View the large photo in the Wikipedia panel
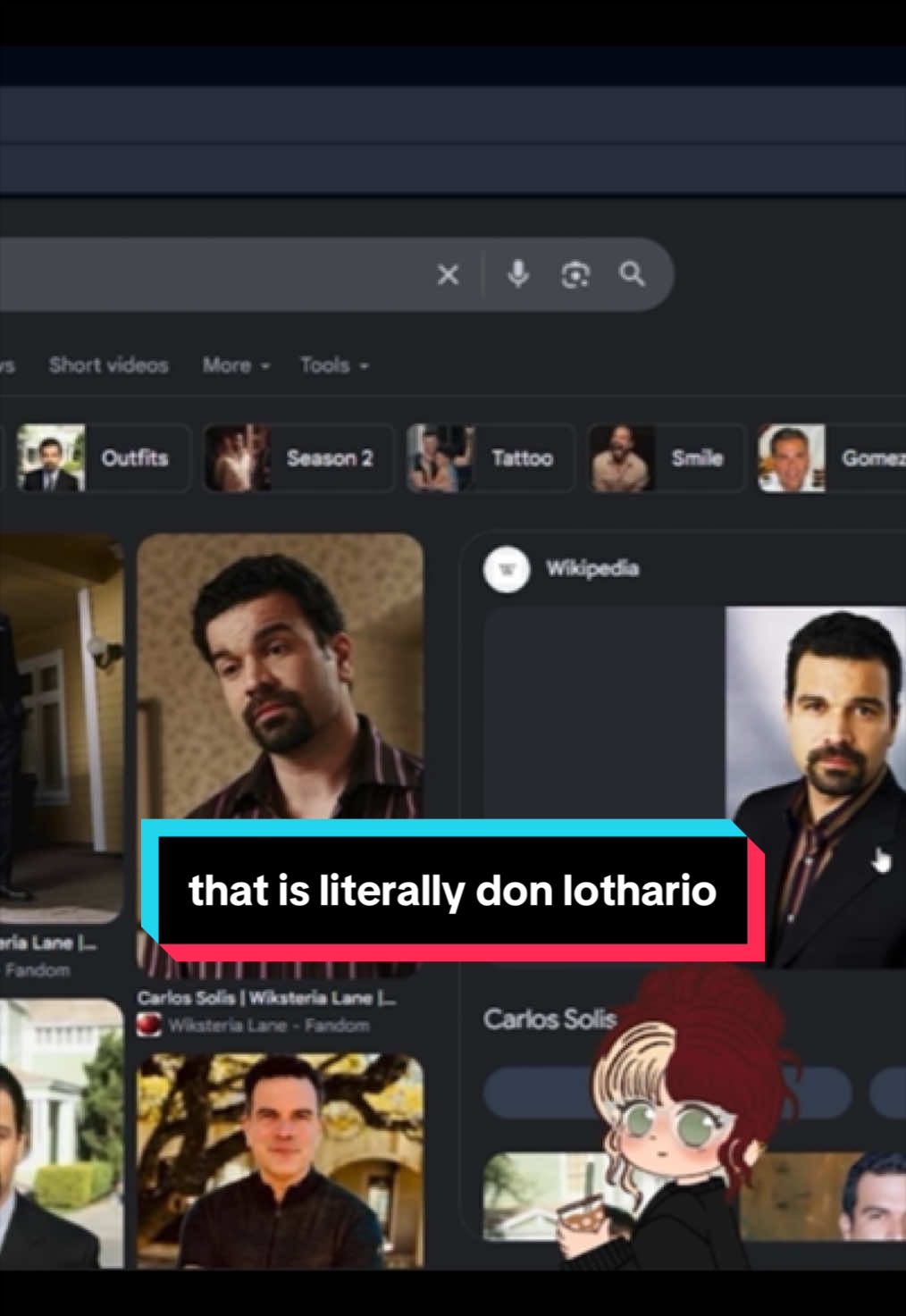Image resolution: width=906 pixels, height=1316 pixels. pyautogui.click(x=815, y=786)
